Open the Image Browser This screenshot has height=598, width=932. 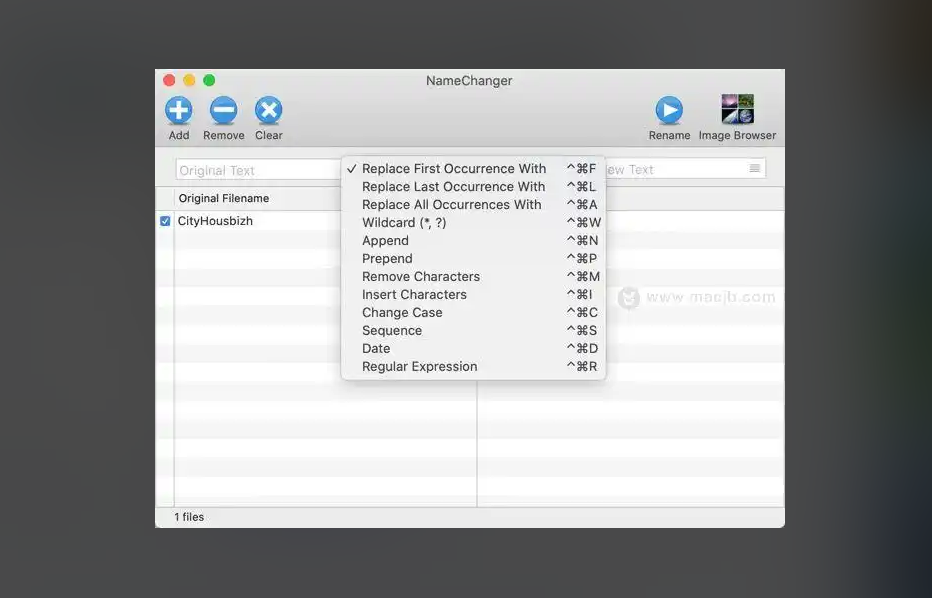click(738, 109)
